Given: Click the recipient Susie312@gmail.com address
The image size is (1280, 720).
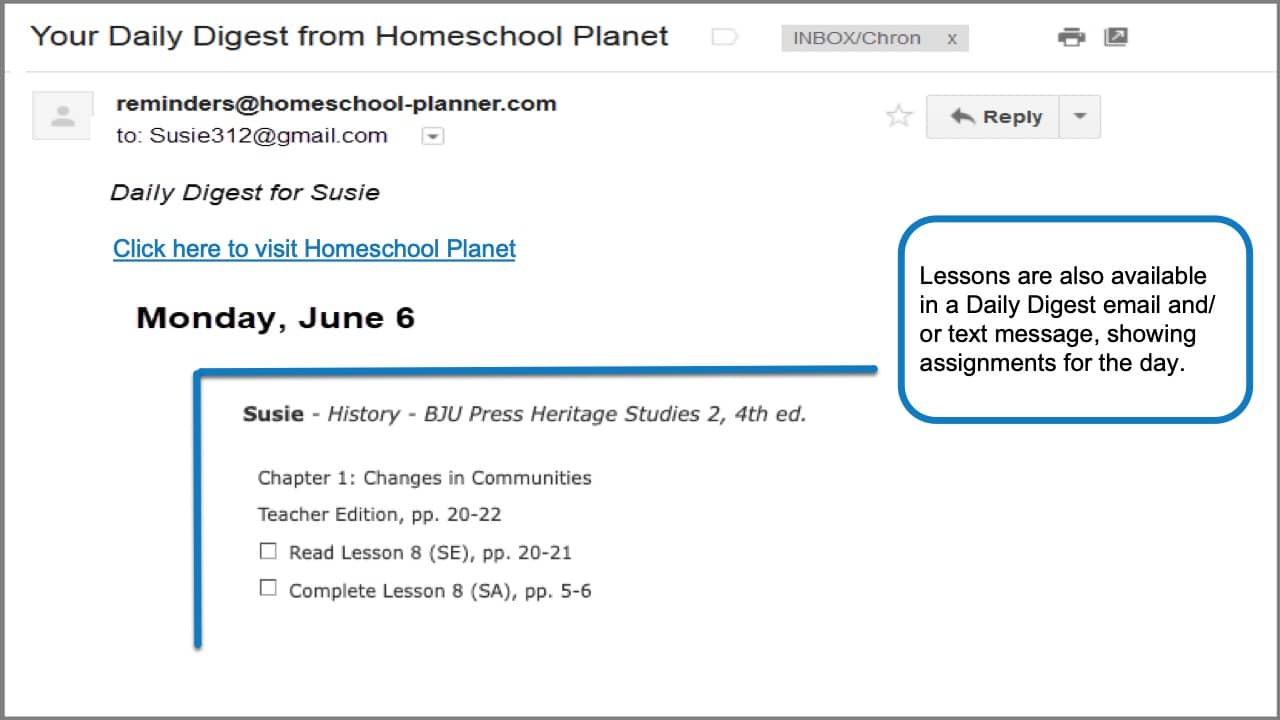Looking at the screenshot, I should tap(268, 136).
